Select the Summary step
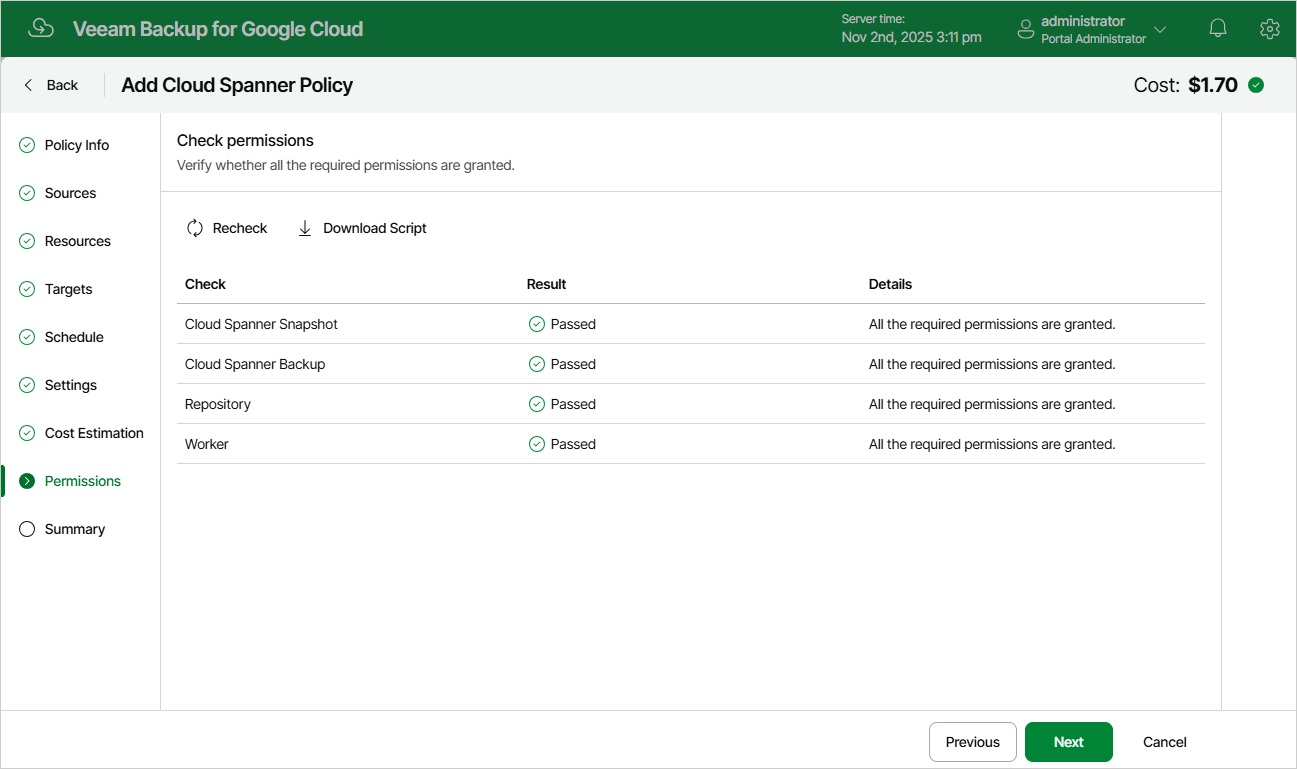Viewport: 1297px width, 769px height. pyautogui.click(x=75, y=529)
